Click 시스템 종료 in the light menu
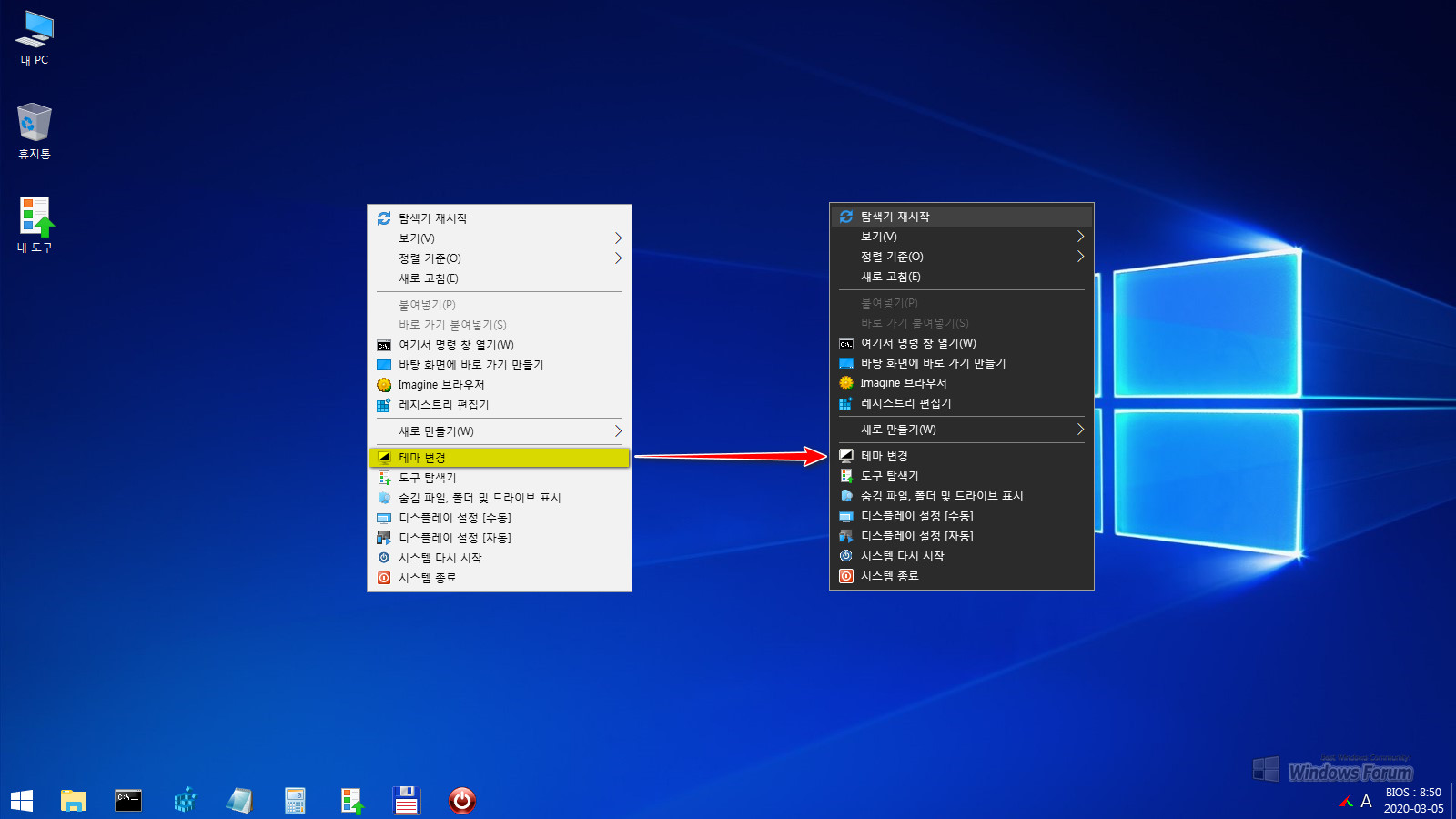1456x819 pixels. pyautogui.click(x=500, y=578)
